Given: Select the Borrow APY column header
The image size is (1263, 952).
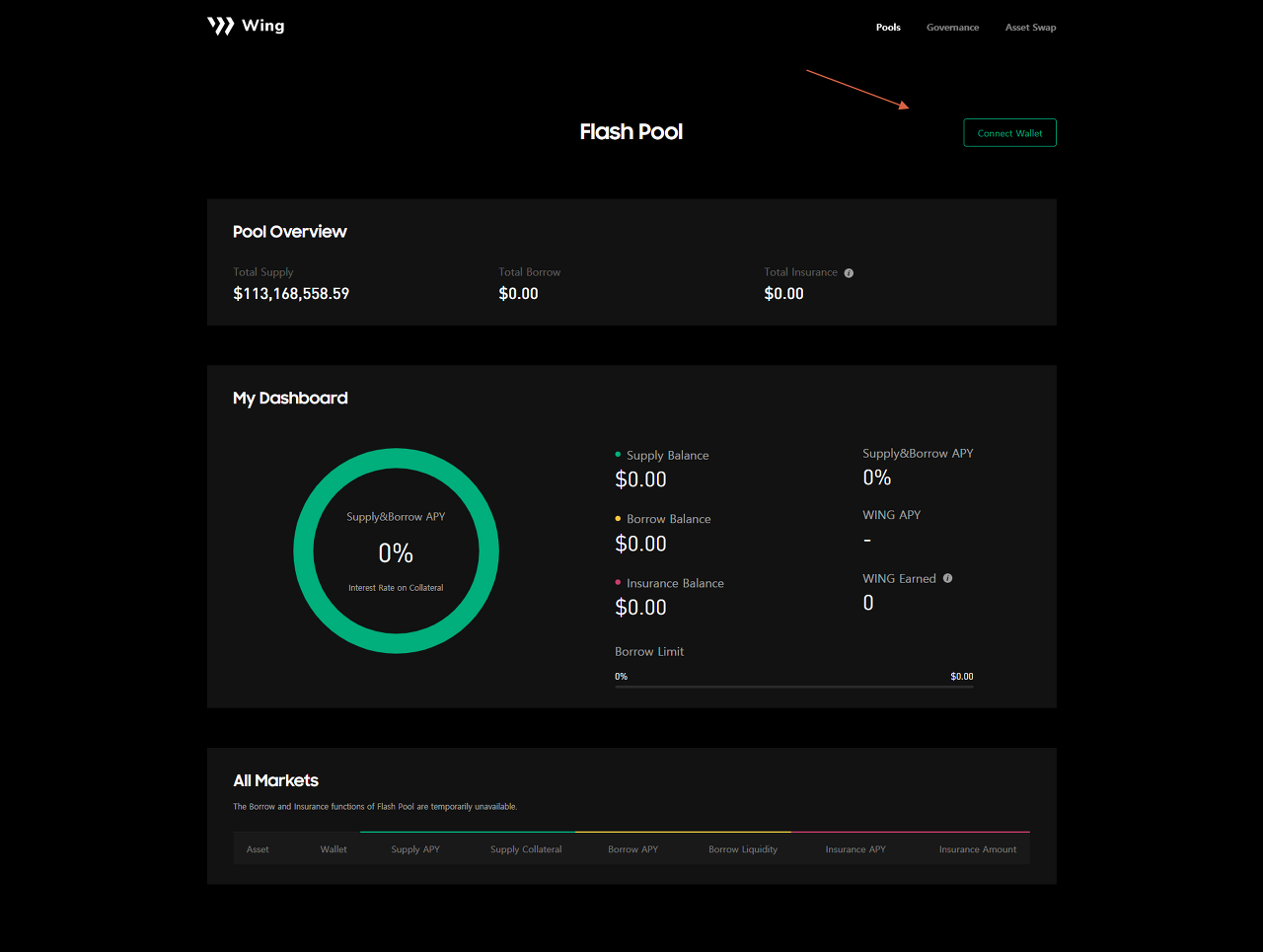Looking at the screenshot, I should (x=632, y=849).
